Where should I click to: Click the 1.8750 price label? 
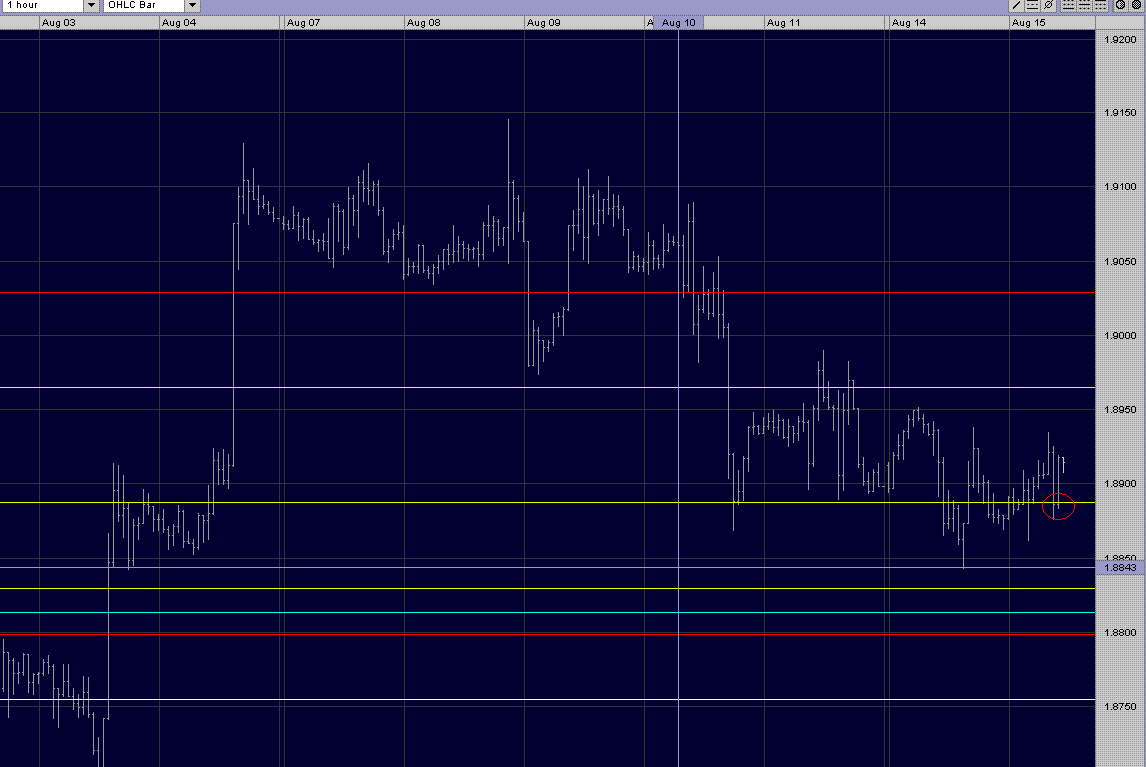pyautogui.click(x=1120, y=706)
